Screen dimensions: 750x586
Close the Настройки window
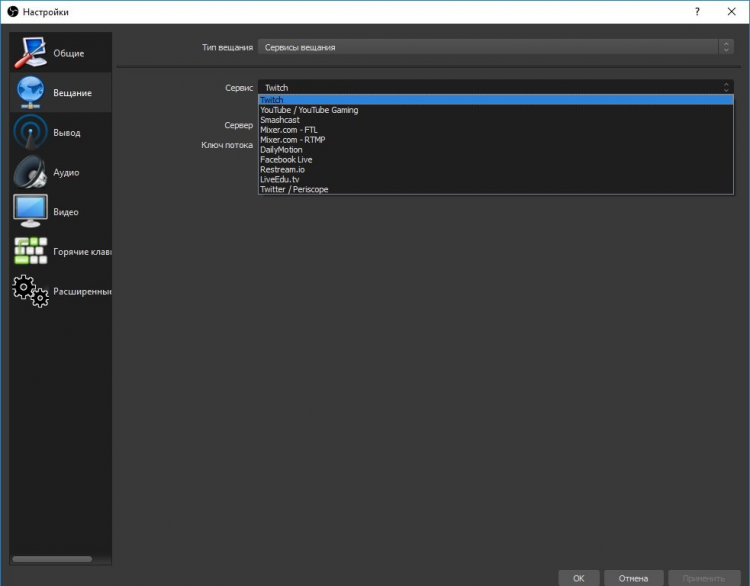click(x=731, y=11)
